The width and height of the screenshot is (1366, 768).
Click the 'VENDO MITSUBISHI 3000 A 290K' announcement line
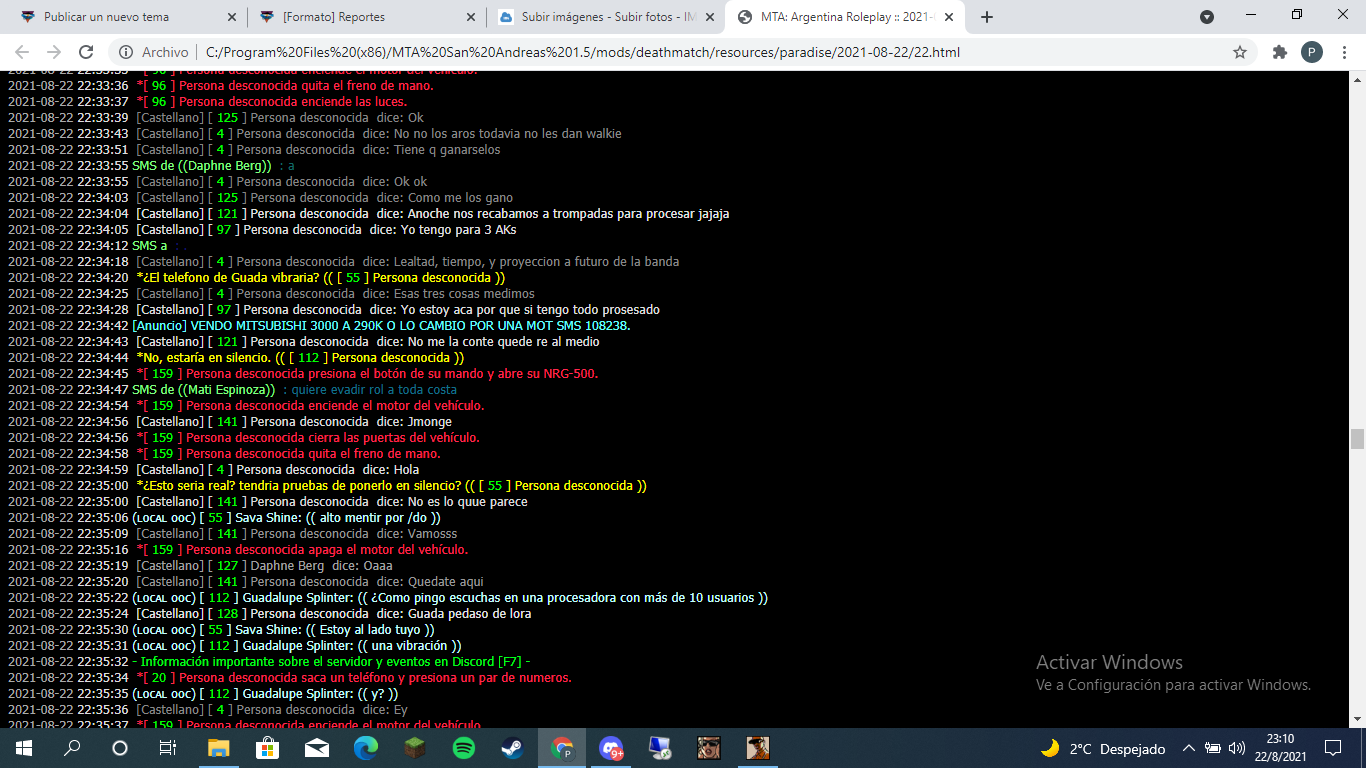(x=320, y=325)
